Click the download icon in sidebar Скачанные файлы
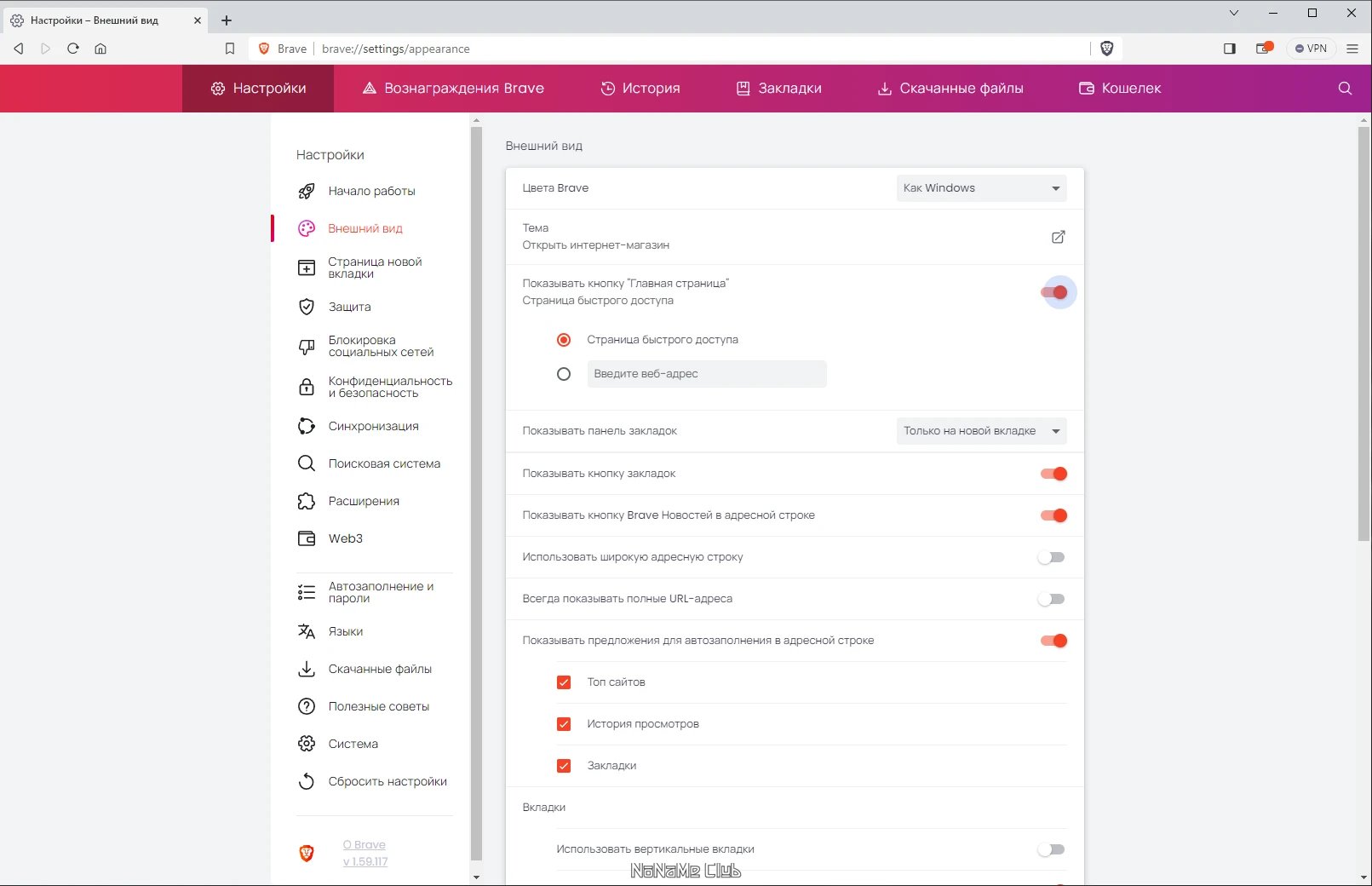The width and height of the screenshot is (1372, 886). pos(307,669)
